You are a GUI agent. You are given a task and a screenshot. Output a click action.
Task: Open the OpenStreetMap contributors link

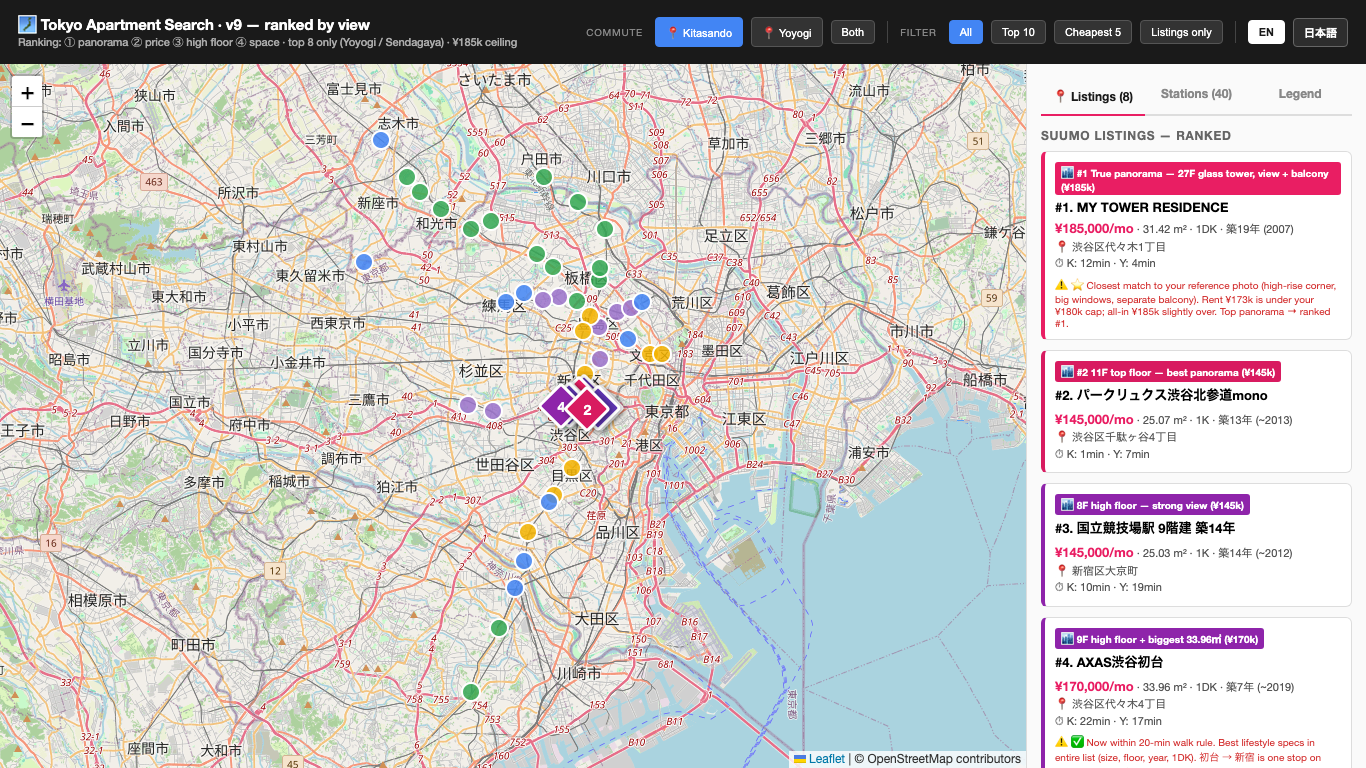point(944,759)
